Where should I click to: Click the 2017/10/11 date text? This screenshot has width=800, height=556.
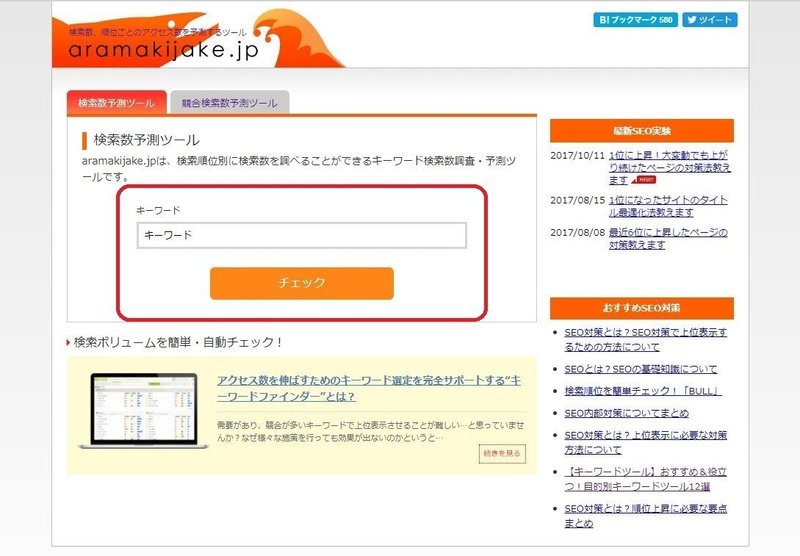pyautogui.click(x=577, y=155)
